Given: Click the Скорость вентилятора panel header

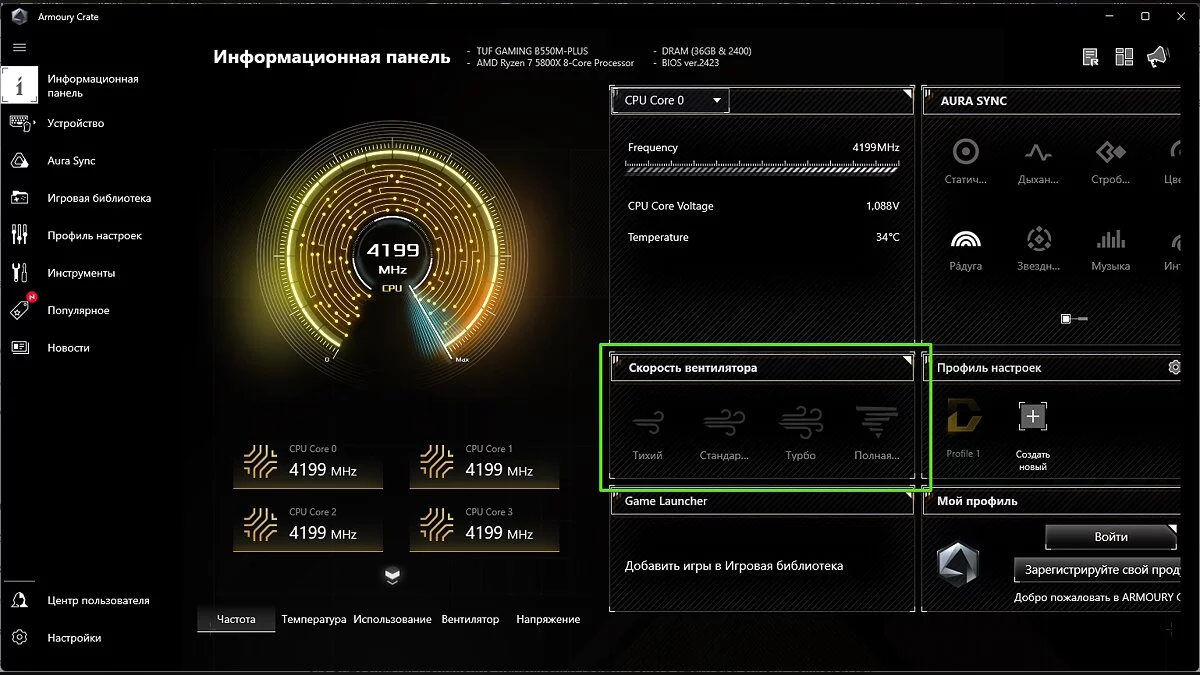Looking at the screenshot, I should point(762,368).
